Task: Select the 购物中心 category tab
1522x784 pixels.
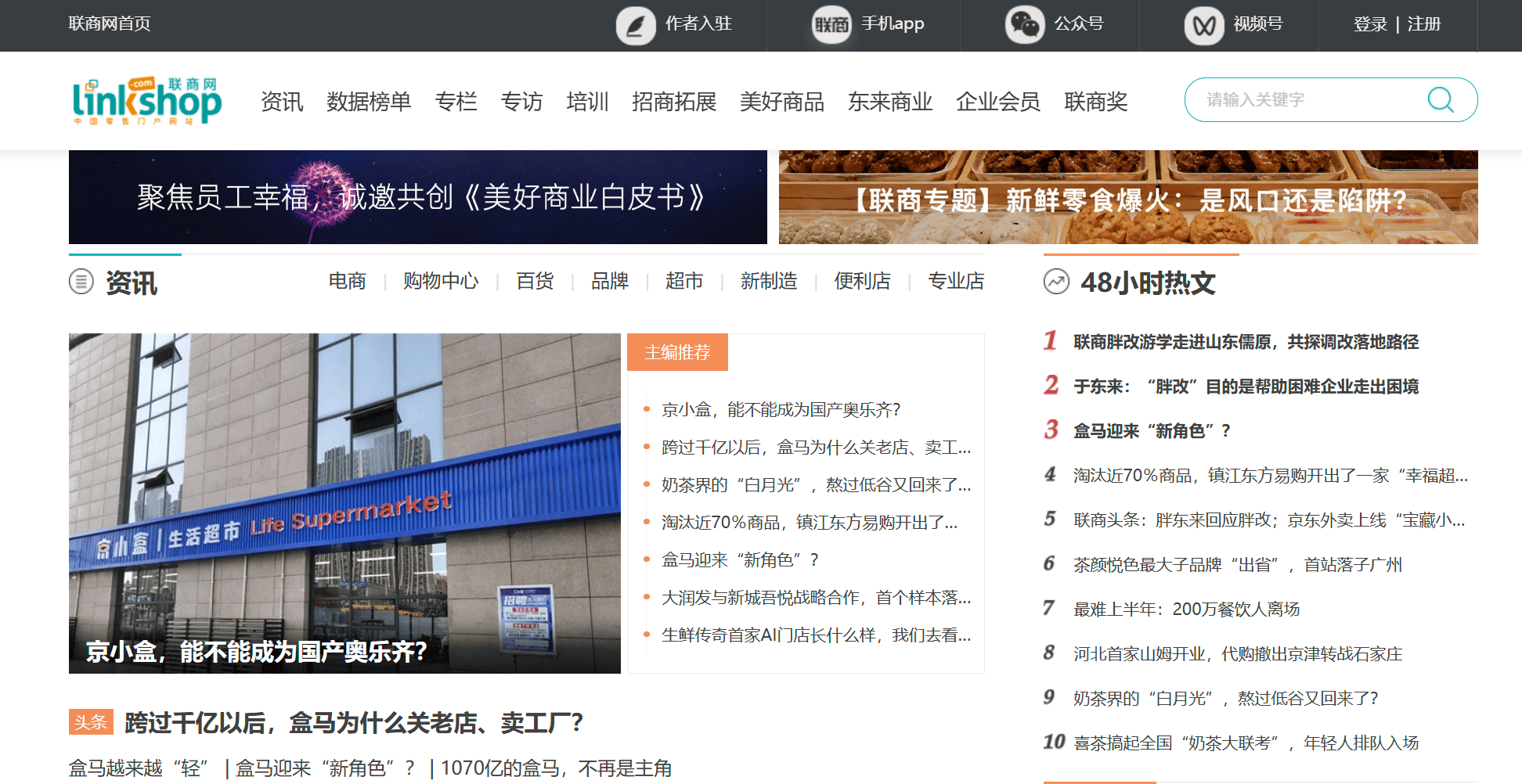Action: pos(441,281)
